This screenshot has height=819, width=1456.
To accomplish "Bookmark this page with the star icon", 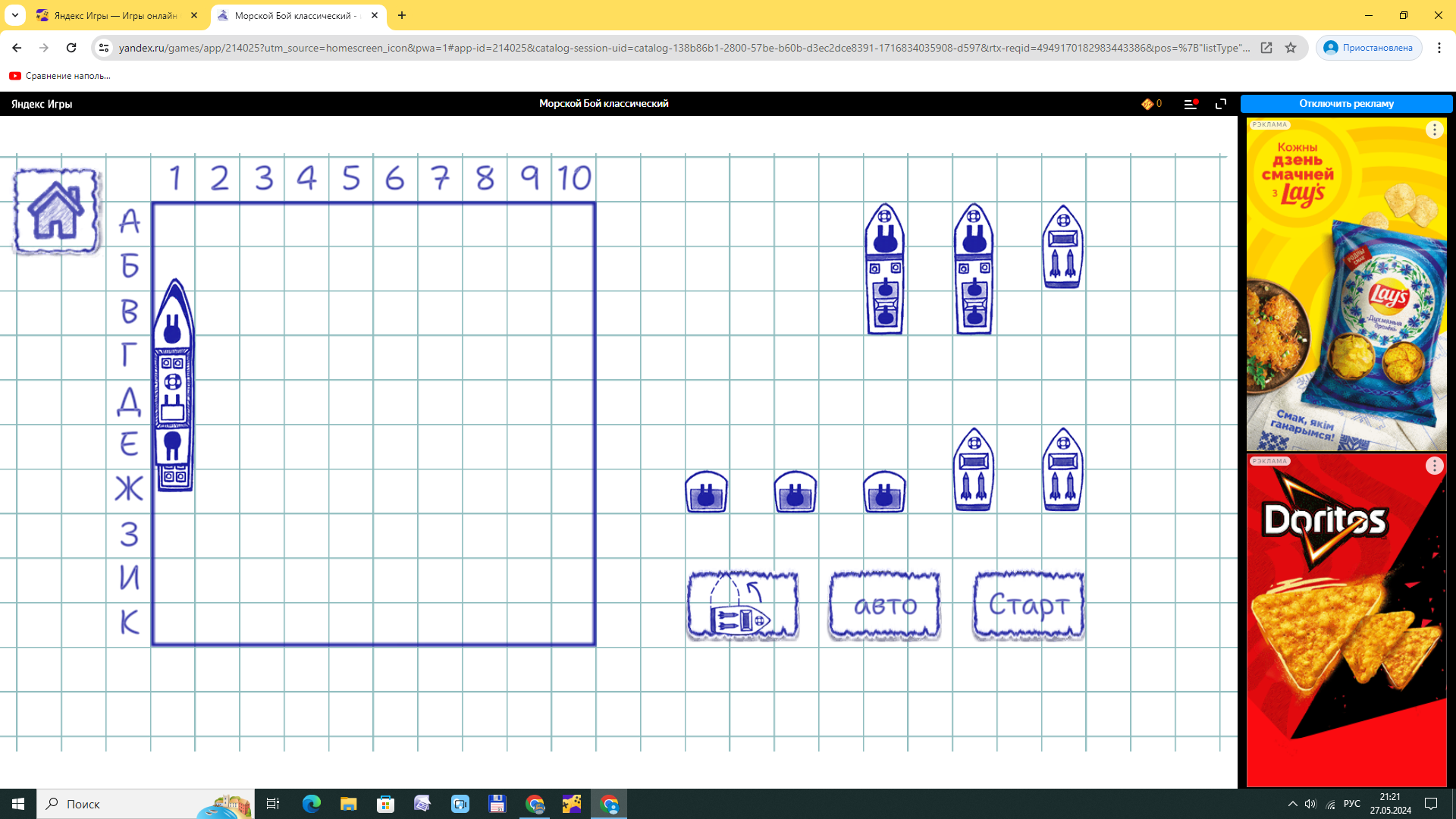I will click(1291, 48).
